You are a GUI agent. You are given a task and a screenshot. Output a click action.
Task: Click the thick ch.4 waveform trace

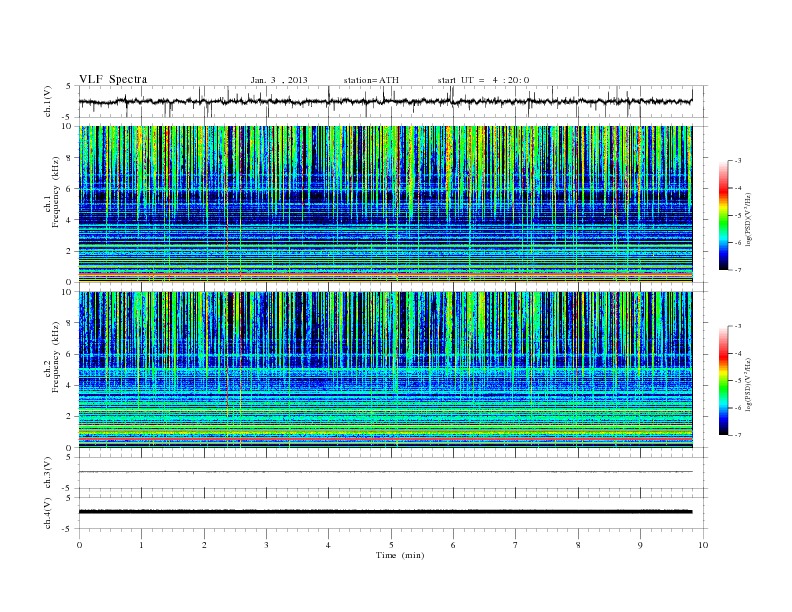pos(385,512)
